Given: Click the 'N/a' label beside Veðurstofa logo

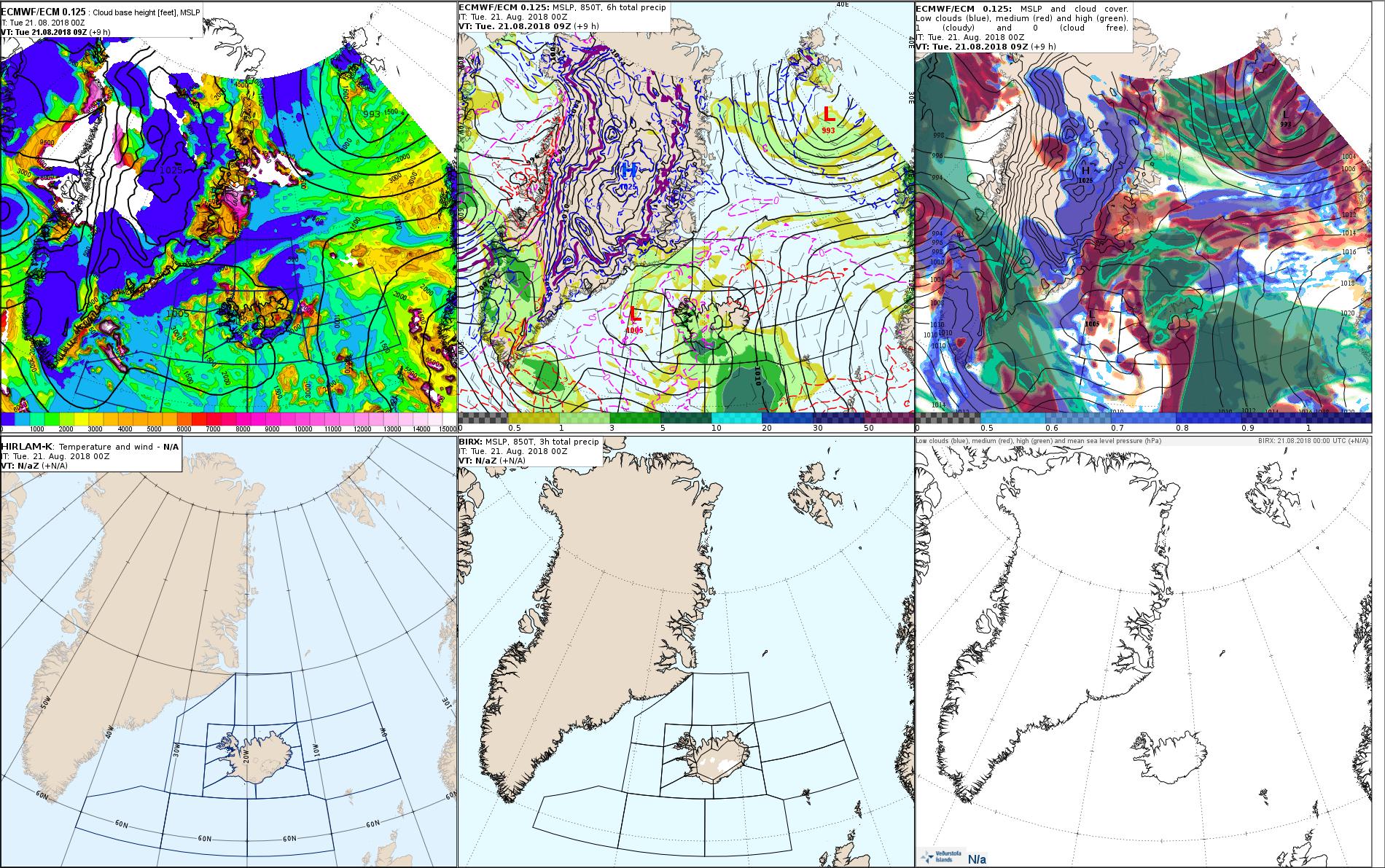Looking at the screenshot, I should pos(978,859).
